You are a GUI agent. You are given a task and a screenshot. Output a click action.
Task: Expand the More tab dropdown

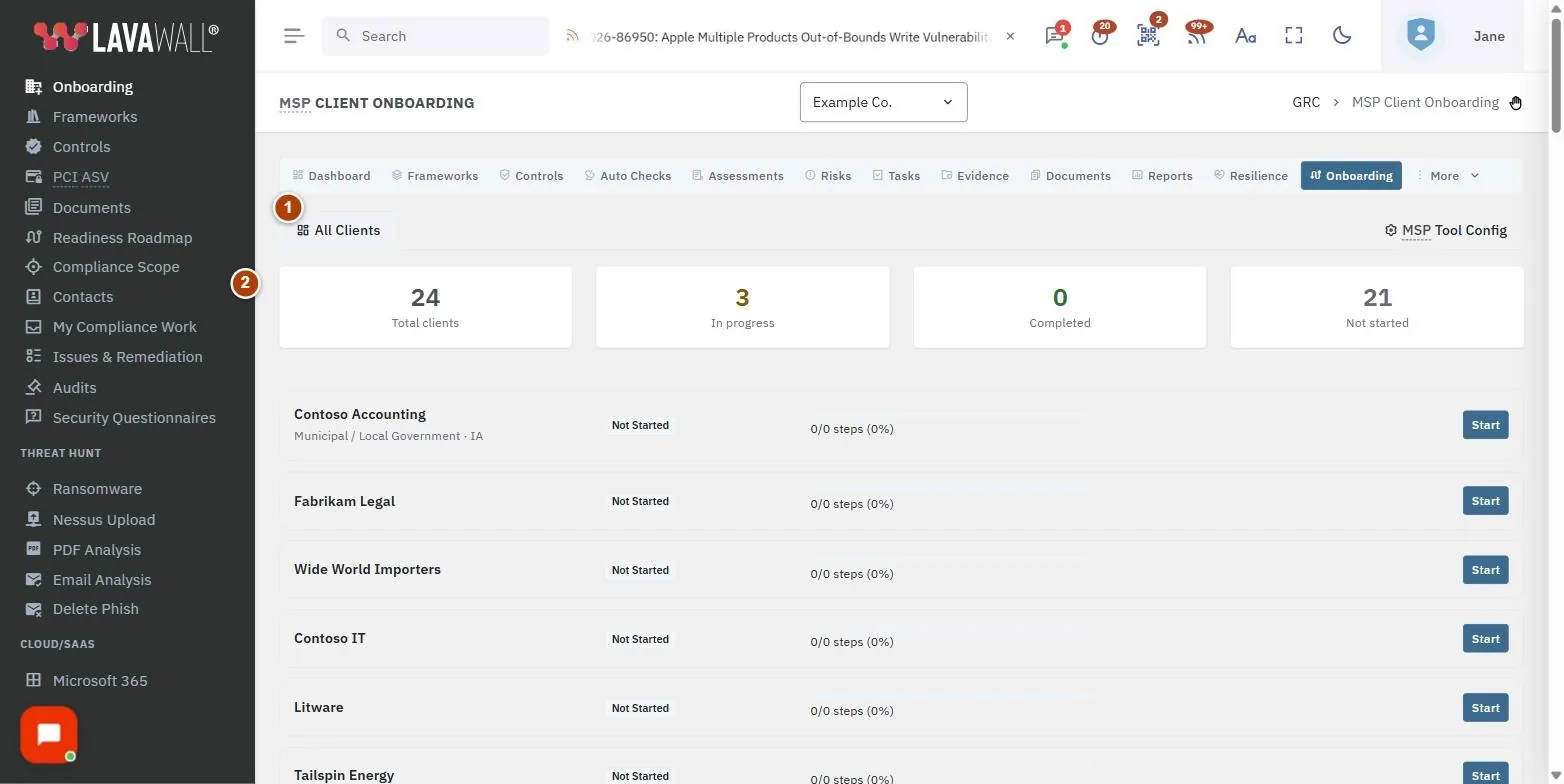pyautogui.click(x=1448, y=176)
